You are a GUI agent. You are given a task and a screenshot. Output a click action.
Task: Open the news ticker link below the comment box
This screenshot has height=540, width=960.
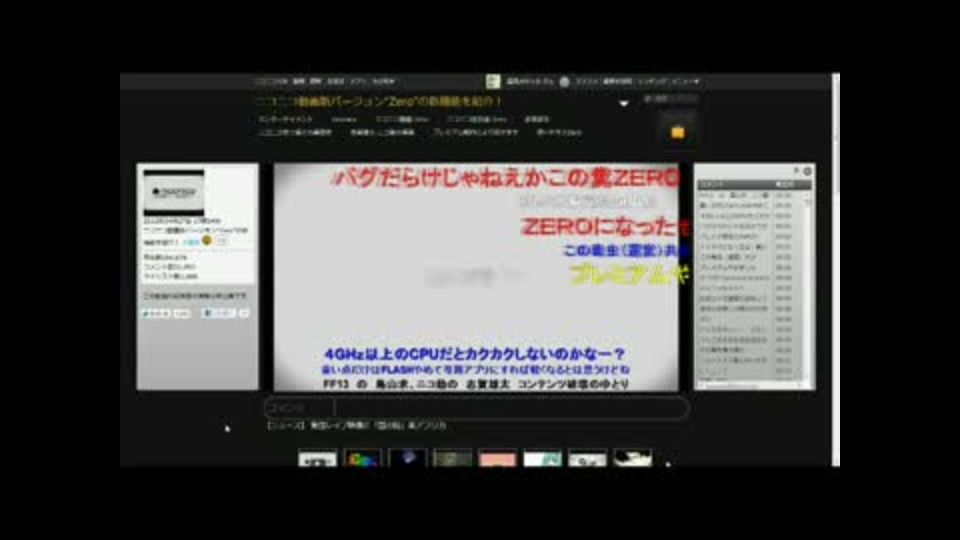(357, 426)
